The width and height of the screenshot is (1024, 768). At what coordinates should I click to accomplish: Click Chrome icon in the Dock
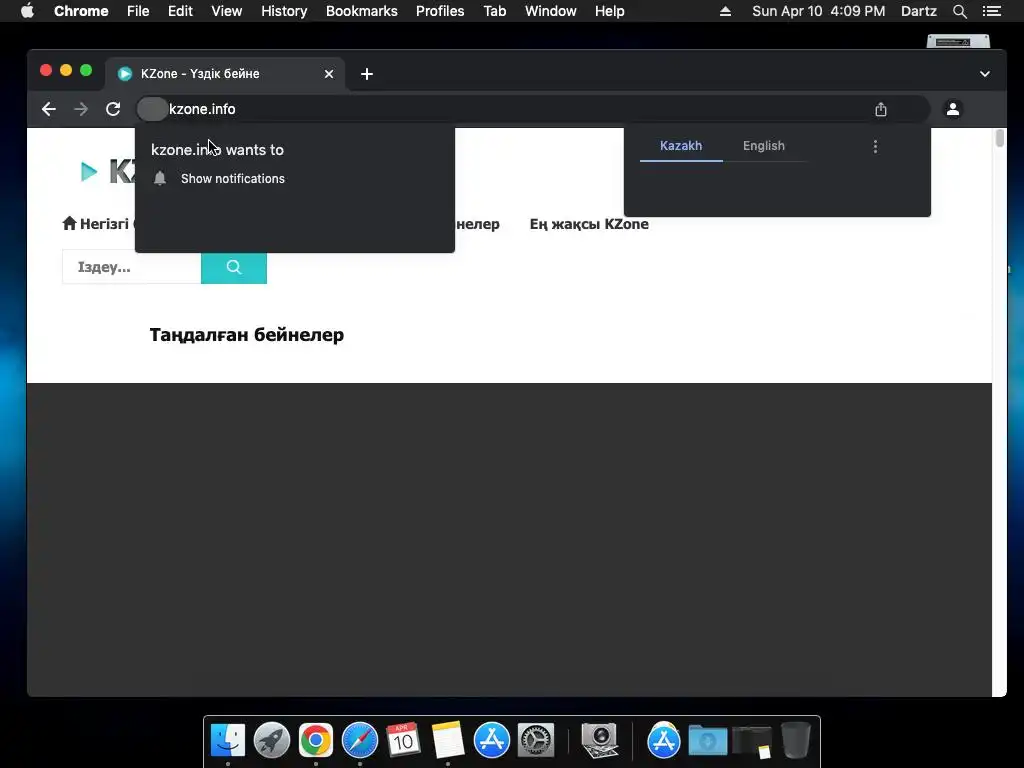(x=315, y=740)
